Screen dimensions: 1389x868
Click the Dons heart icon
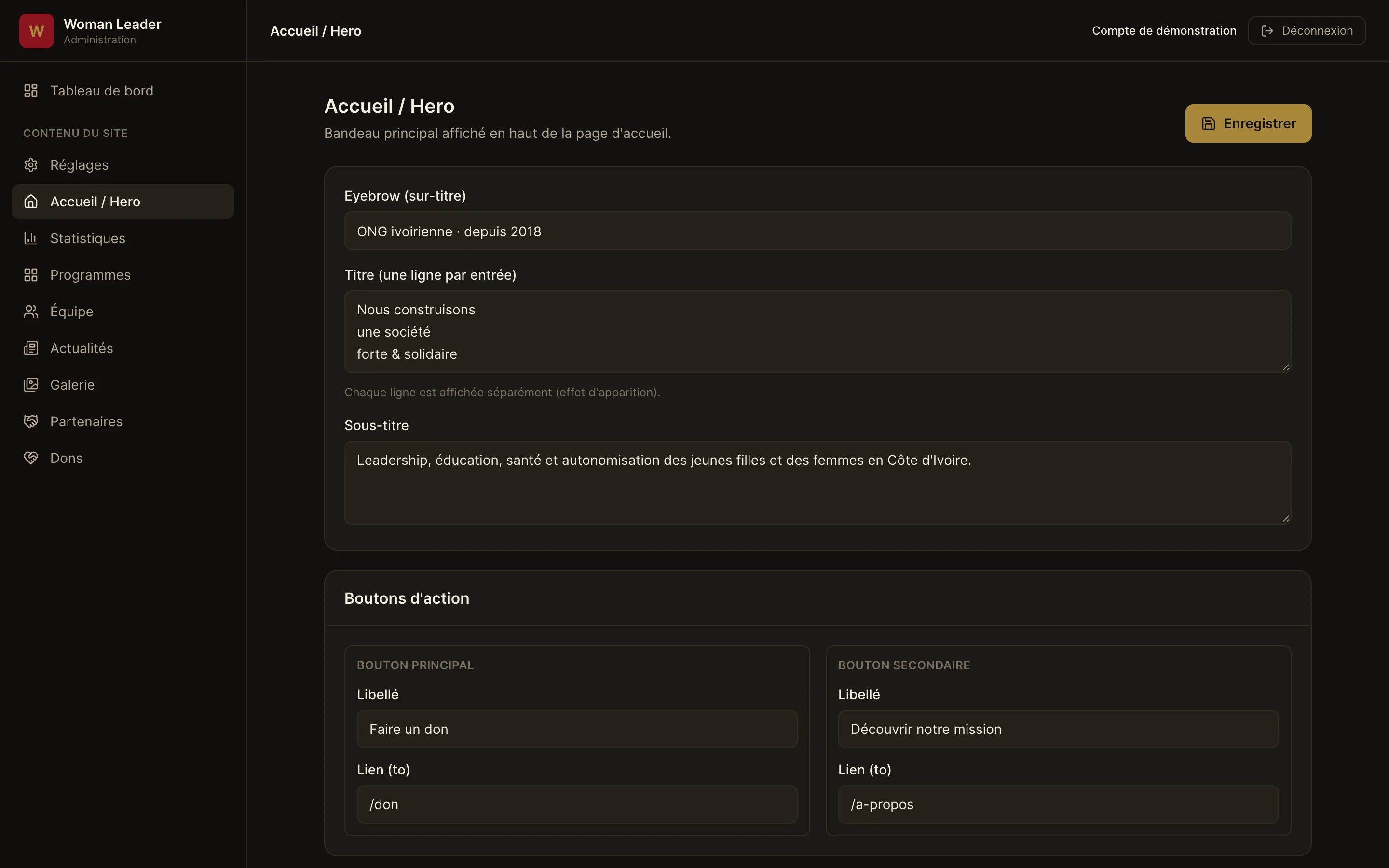tap(31, 458)
